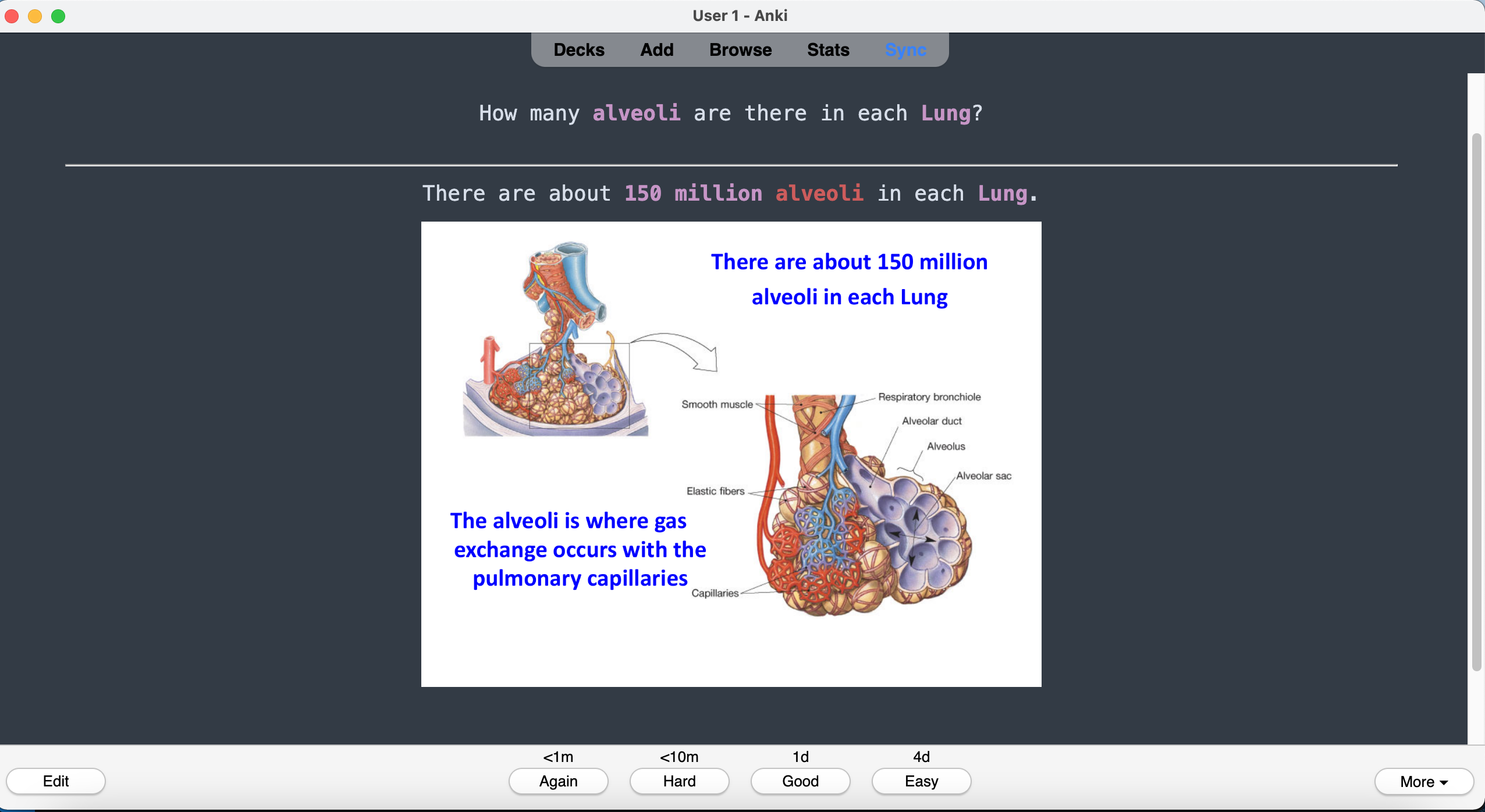Rate the card as Good
The height and width of the screenshot is (812, 1485).
coord(799,781)
